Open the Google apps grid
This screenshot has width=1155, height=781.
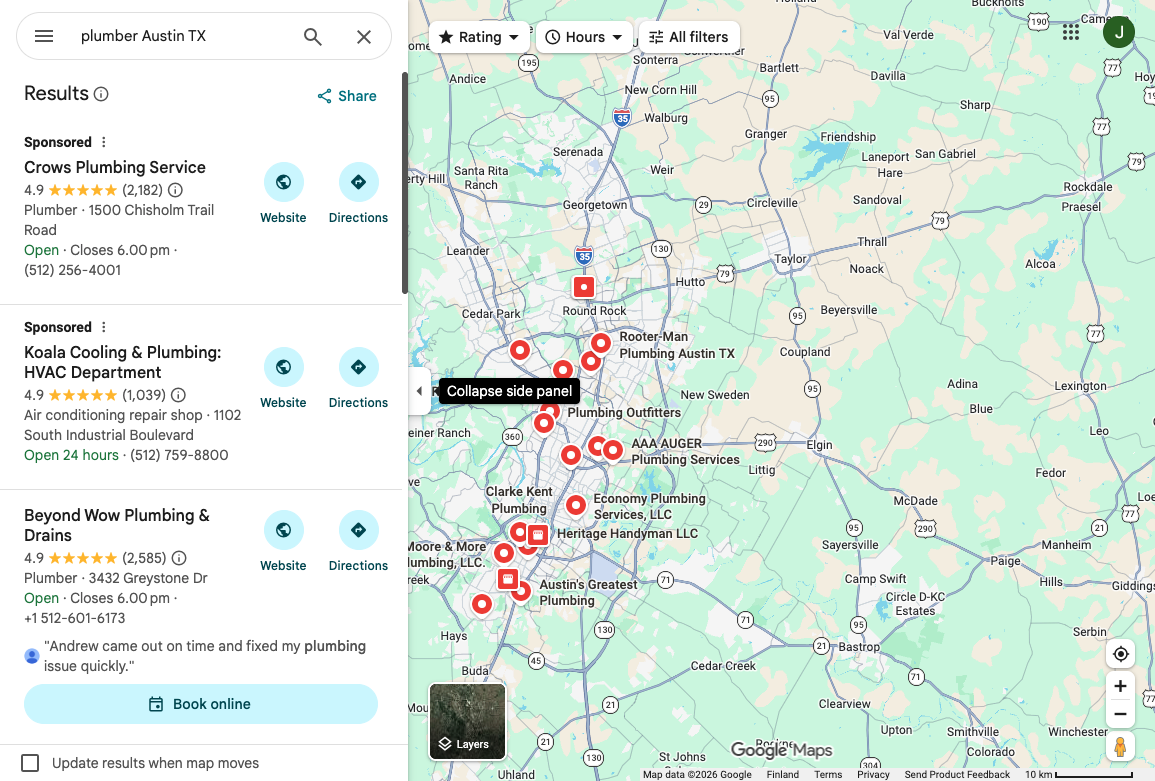click(x=1071, y=32)
